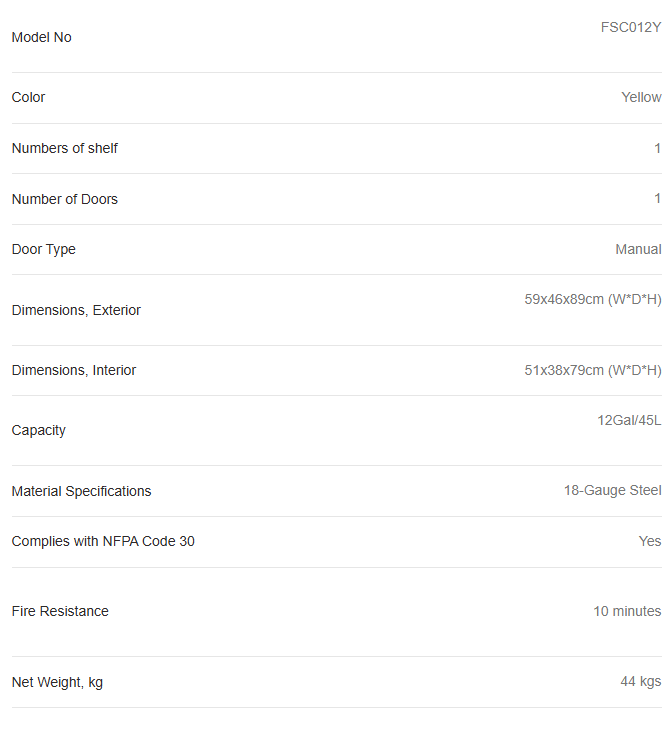The width and height of the screenshot is (671, 730).
Task: Click the Model No label
Action: [x=41, y=38]
